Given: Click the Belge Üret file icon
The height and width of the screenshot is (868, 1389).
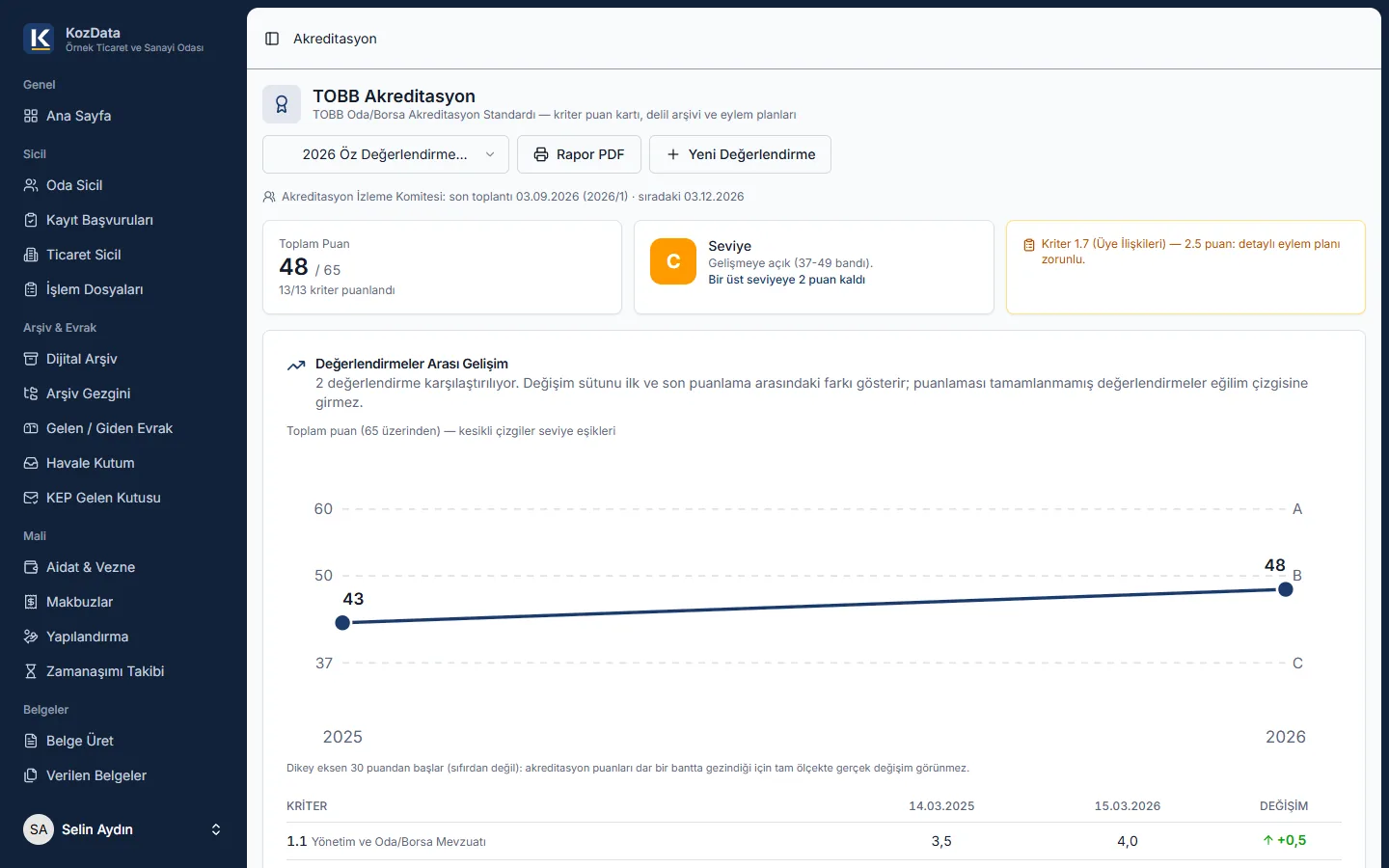Looking at the screenshot, I should click(x=31, y=741).
